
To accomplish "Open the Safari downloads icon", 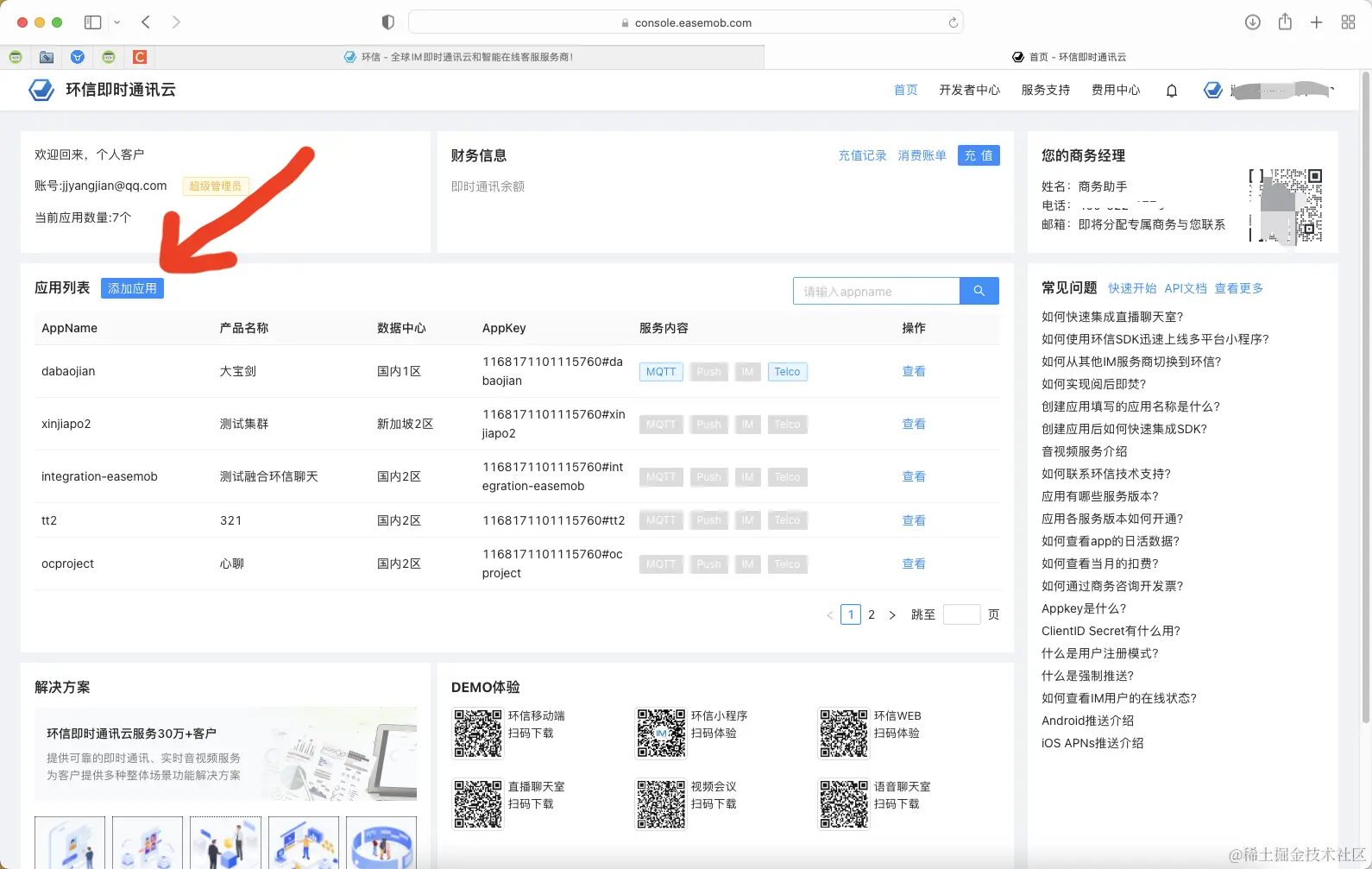I will coord(1253,22).
